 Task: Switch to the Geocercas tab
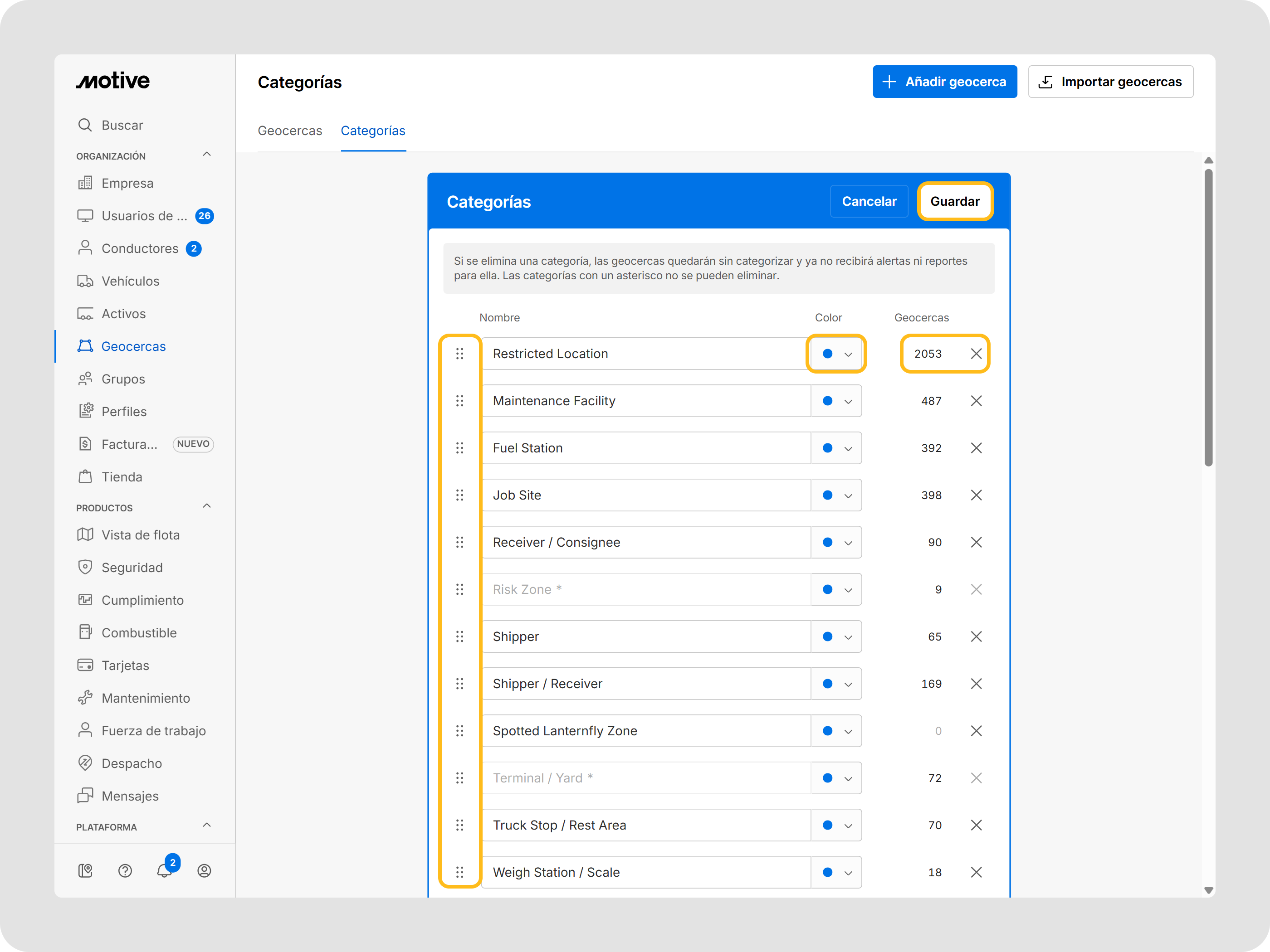click(290, 131)
